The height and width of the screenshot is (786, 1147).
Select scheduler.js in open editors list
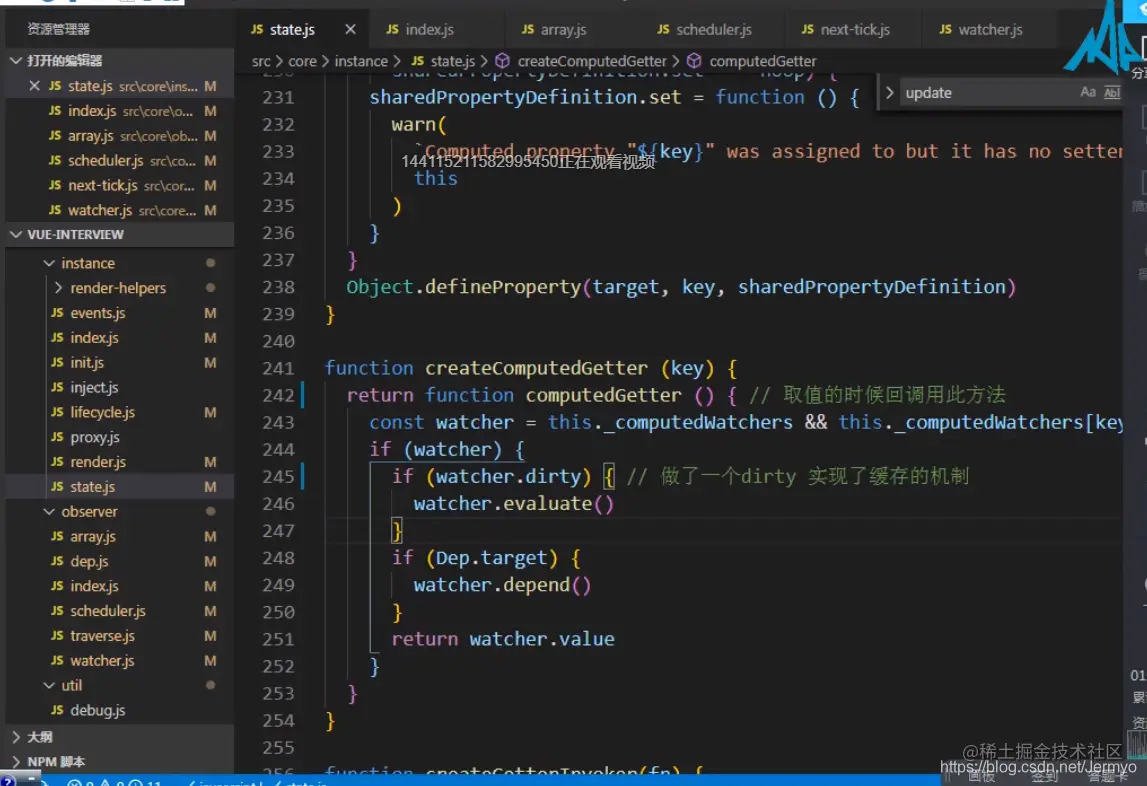119,160
